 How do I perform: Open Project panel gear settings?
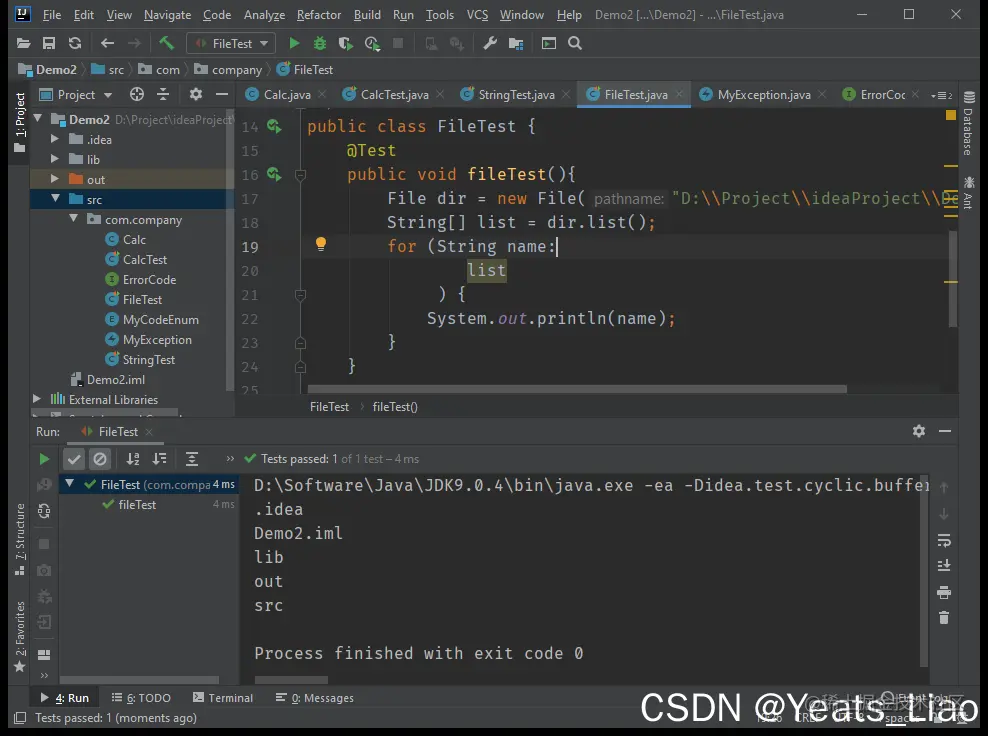196,95
